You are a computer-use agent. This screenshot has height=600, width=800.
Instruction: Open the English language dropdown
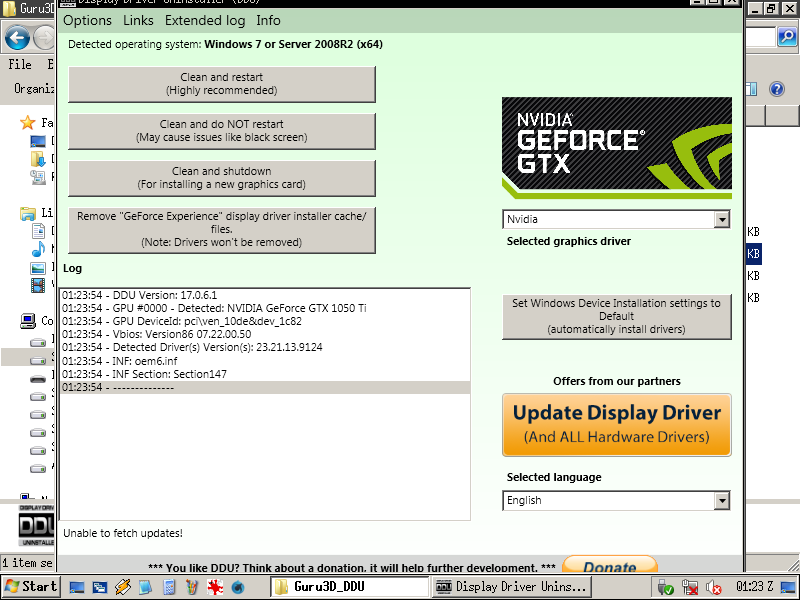616,501
